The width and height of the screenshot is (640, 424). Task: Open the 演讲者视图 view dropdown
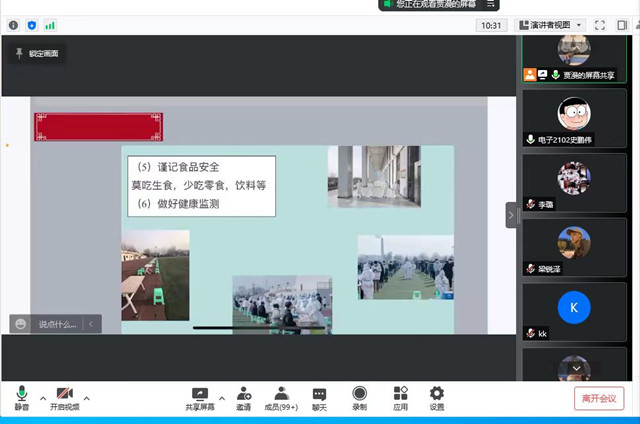[x=550, y=25]
